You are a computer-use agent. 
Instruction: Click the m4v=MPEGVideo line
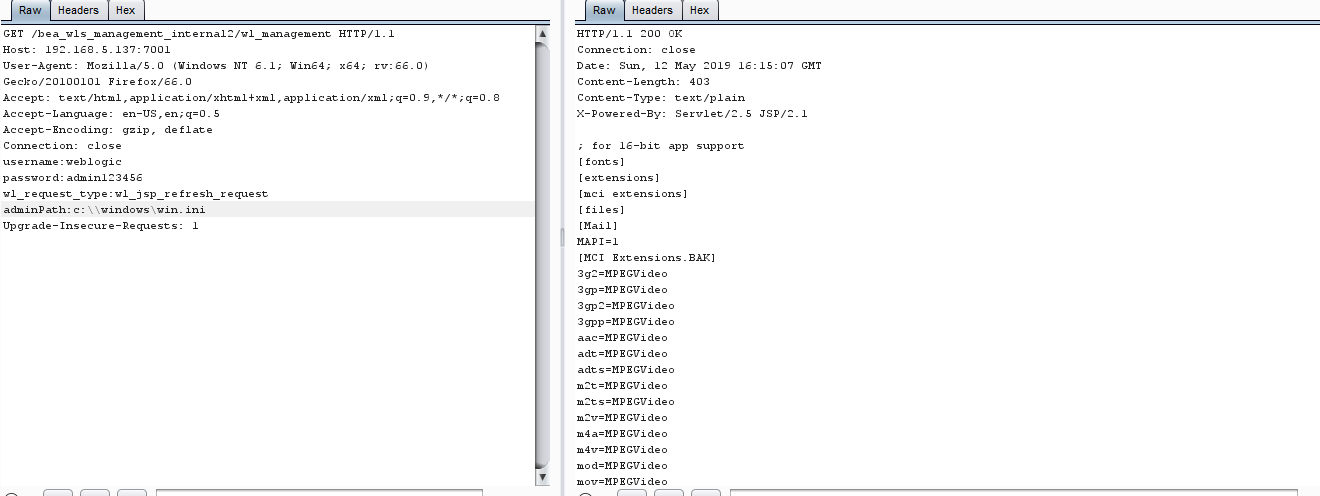click(x=622, y=449)
